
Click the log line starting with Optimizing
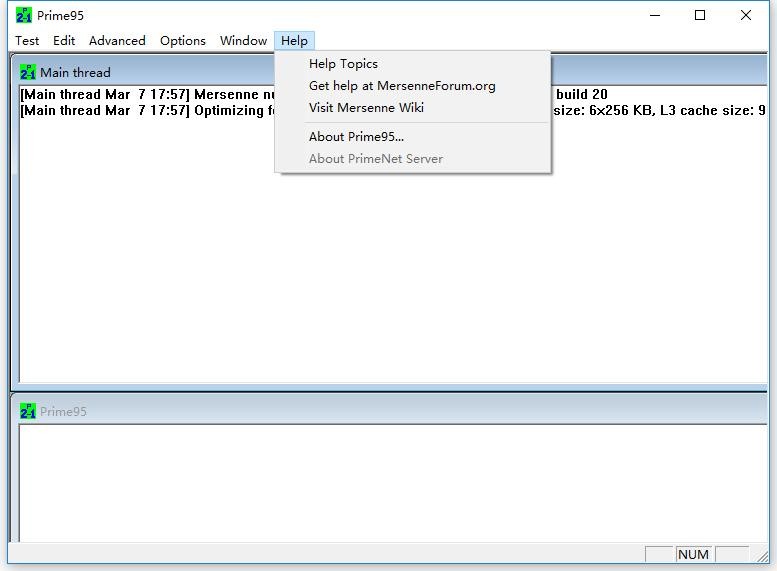point(393,110)
